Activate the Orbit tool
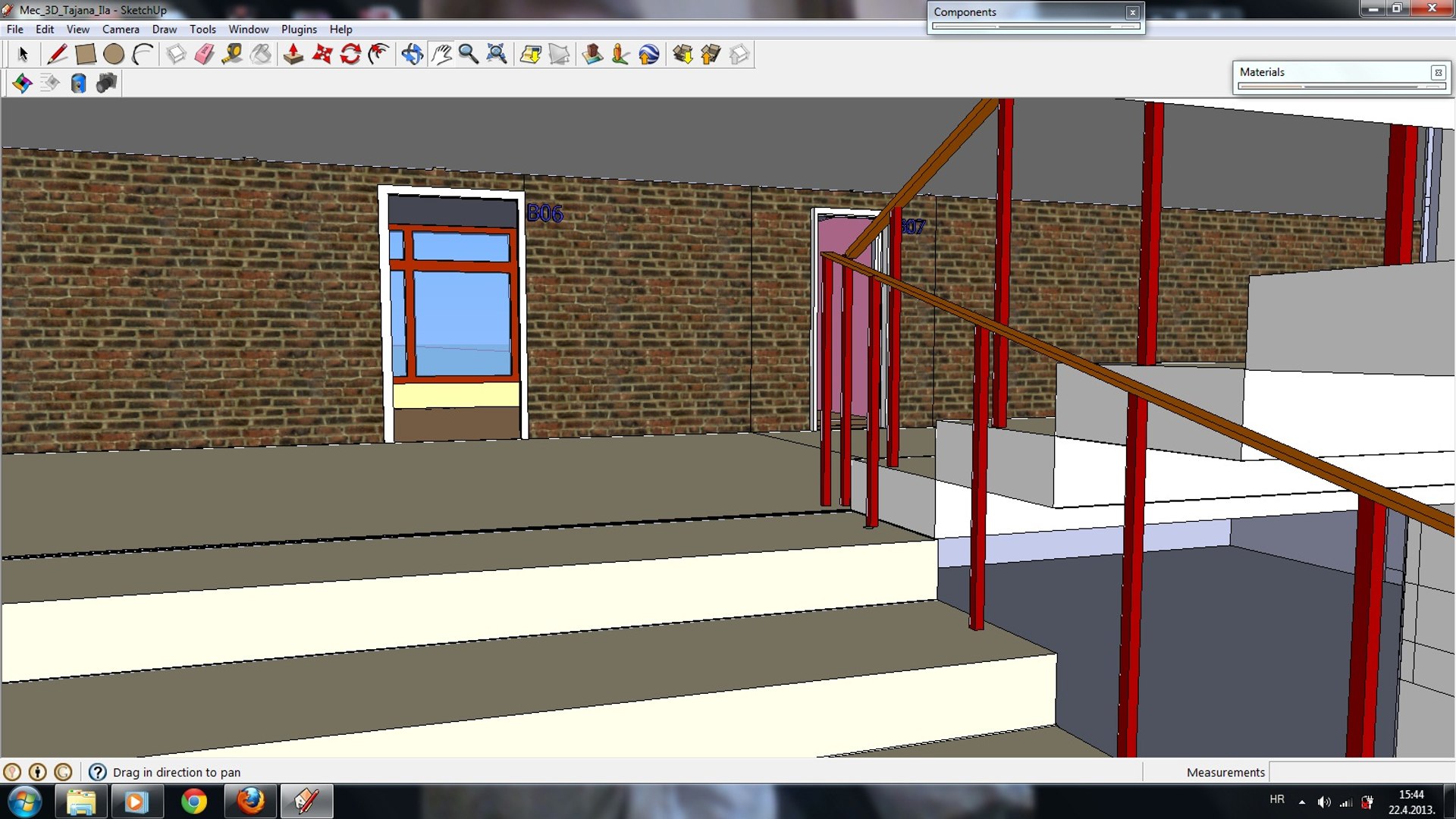Image resolution: width=1456 pixels, height=819 pixels. (412, 54)
